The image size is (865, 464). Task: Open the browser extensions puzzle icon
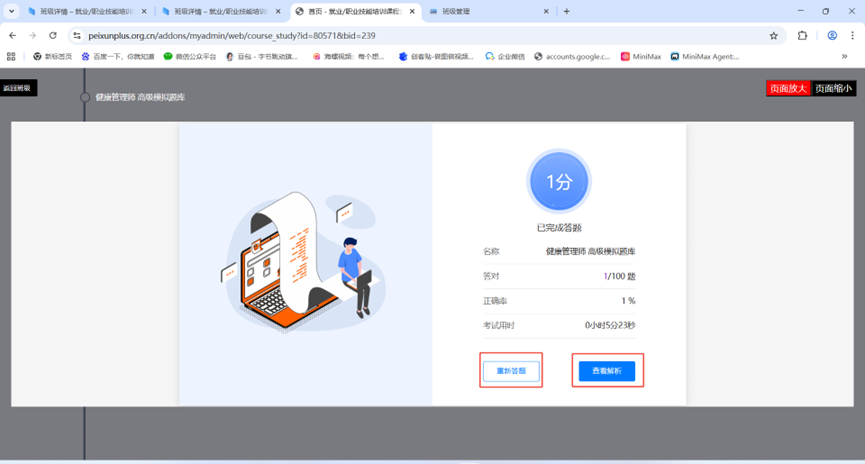click(x=802, y=35)
